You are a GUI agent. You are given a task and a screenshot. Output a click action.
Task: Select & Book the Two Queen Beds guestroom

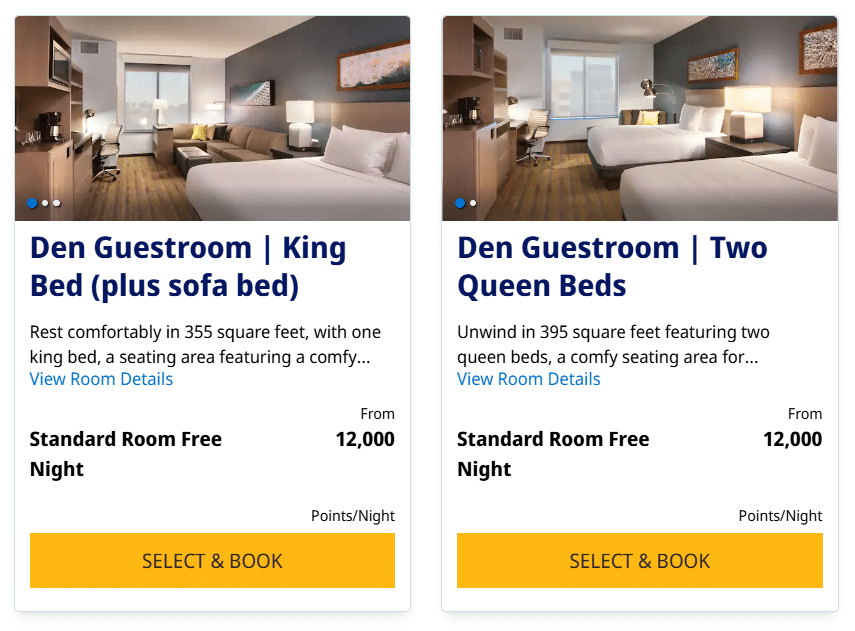point(640,561)
